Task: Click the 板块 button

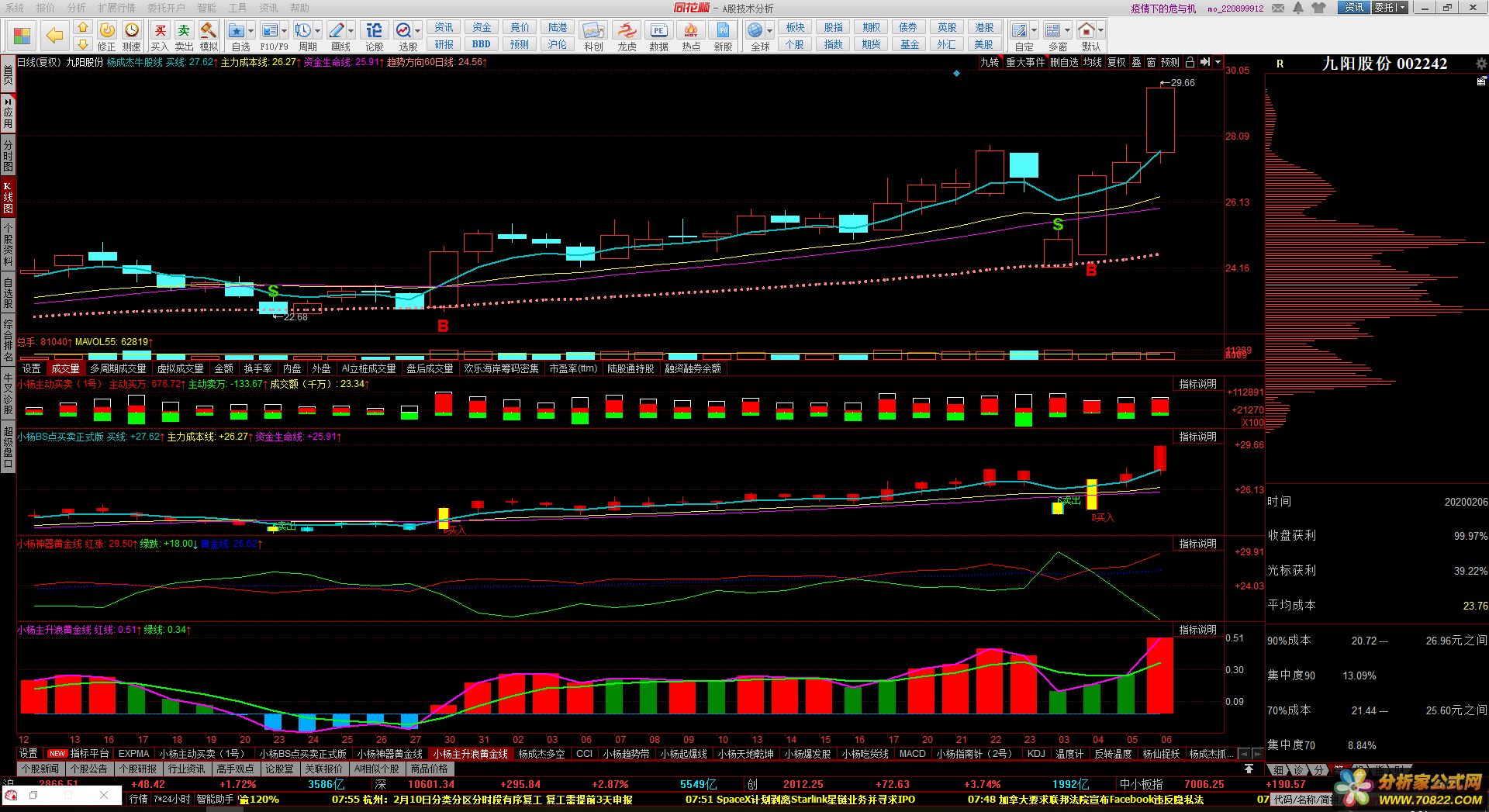Action: pyautogui.click(x=795, y=28)
